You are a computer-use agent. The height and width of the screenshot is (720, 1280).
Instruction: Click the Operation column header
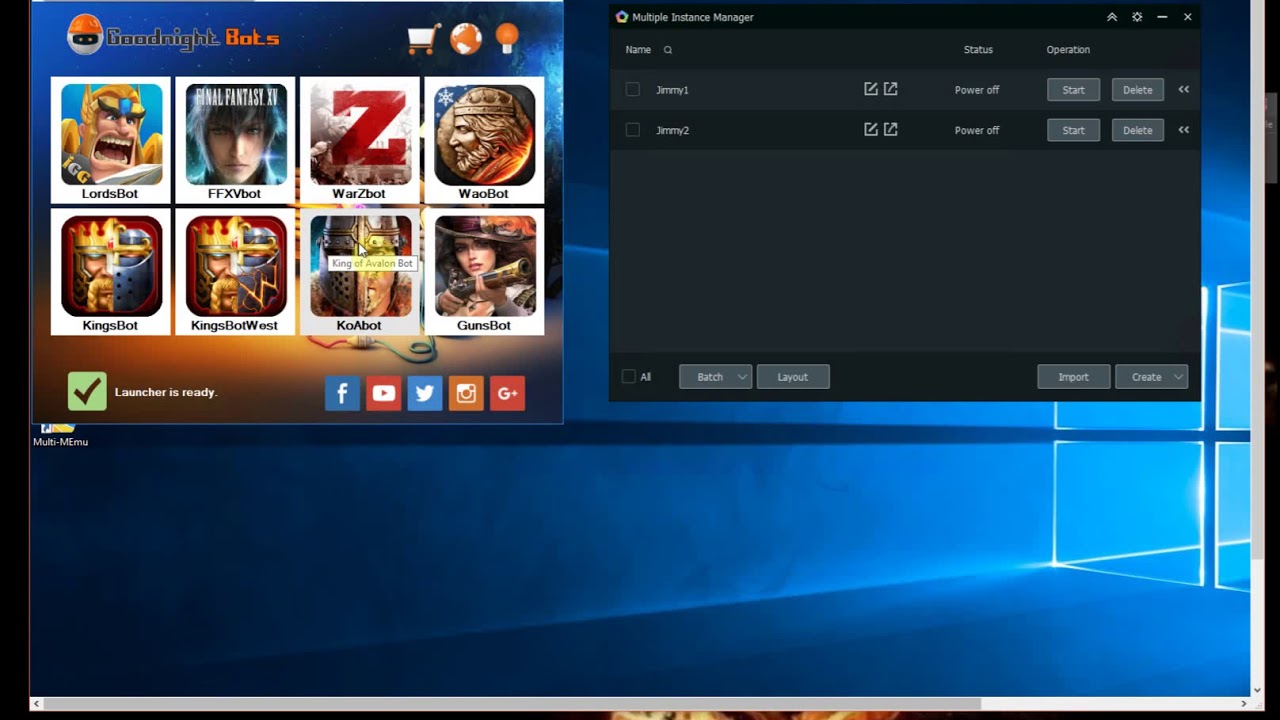coord(1068,50)
